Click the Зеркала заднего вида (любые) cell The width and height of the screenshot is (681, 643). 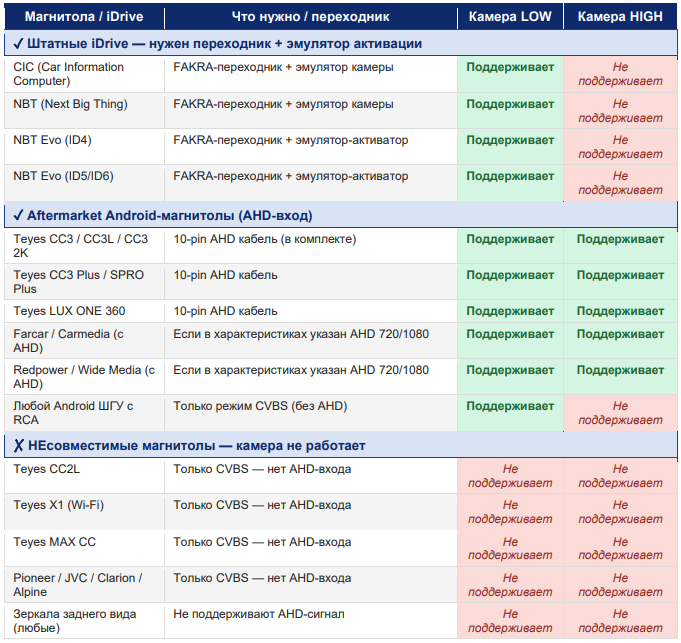click(x=84, y=621)
